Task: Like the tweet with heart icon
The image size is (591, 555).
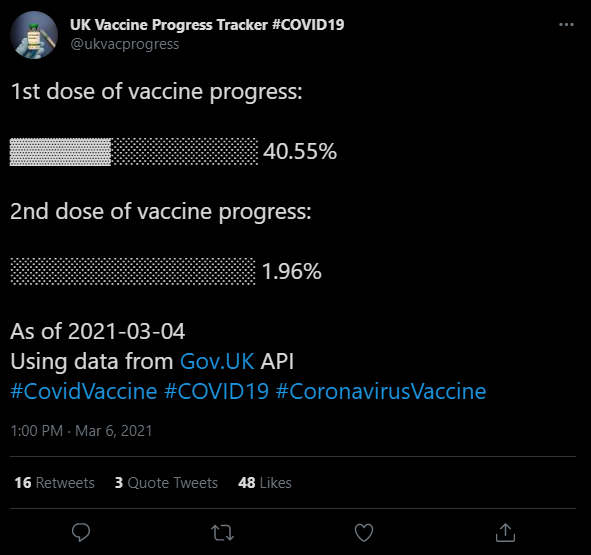Action: (x=364, y=532)
